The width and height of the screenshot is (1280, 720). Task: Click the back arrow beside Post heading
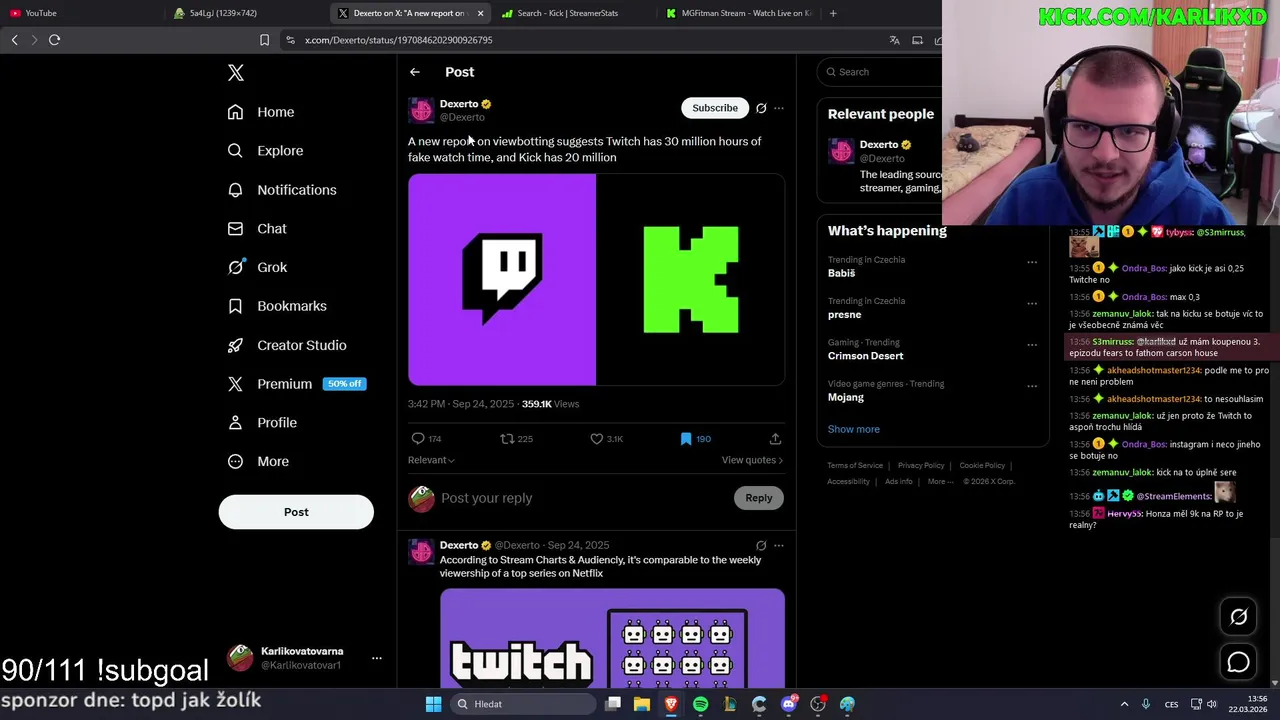415,72
